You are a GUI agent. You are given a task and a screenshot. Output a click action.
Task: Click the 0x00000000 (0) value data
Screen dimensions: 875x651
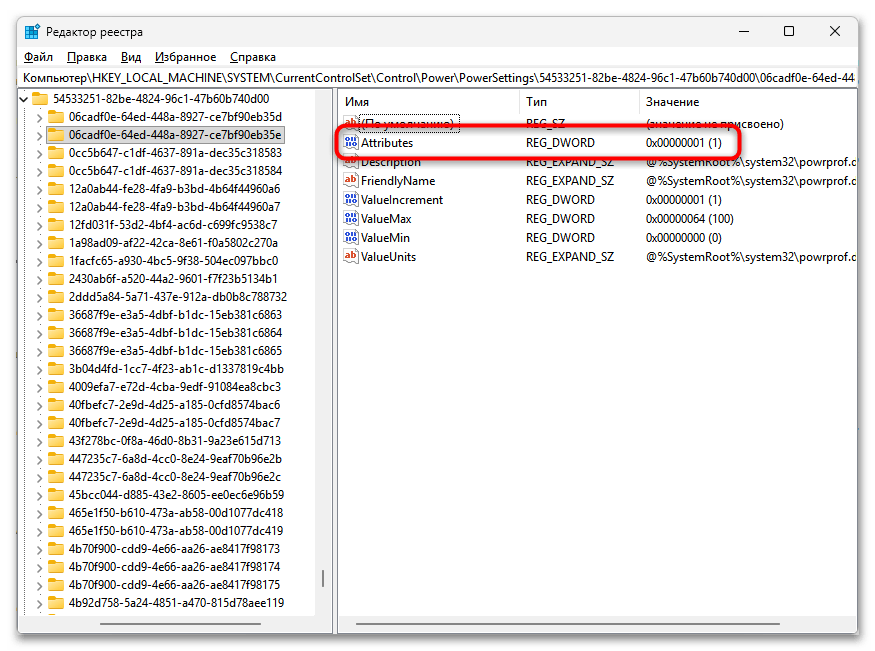(x=684, y=238)
